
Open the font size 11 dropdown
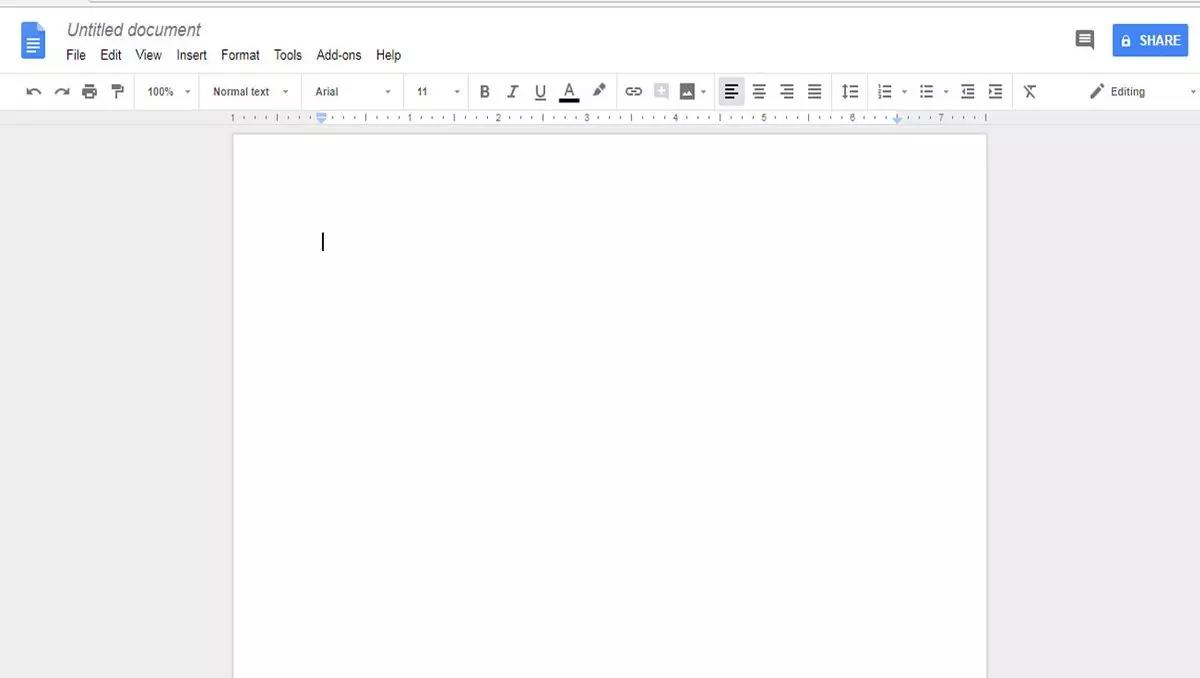[x=439, y=91]
